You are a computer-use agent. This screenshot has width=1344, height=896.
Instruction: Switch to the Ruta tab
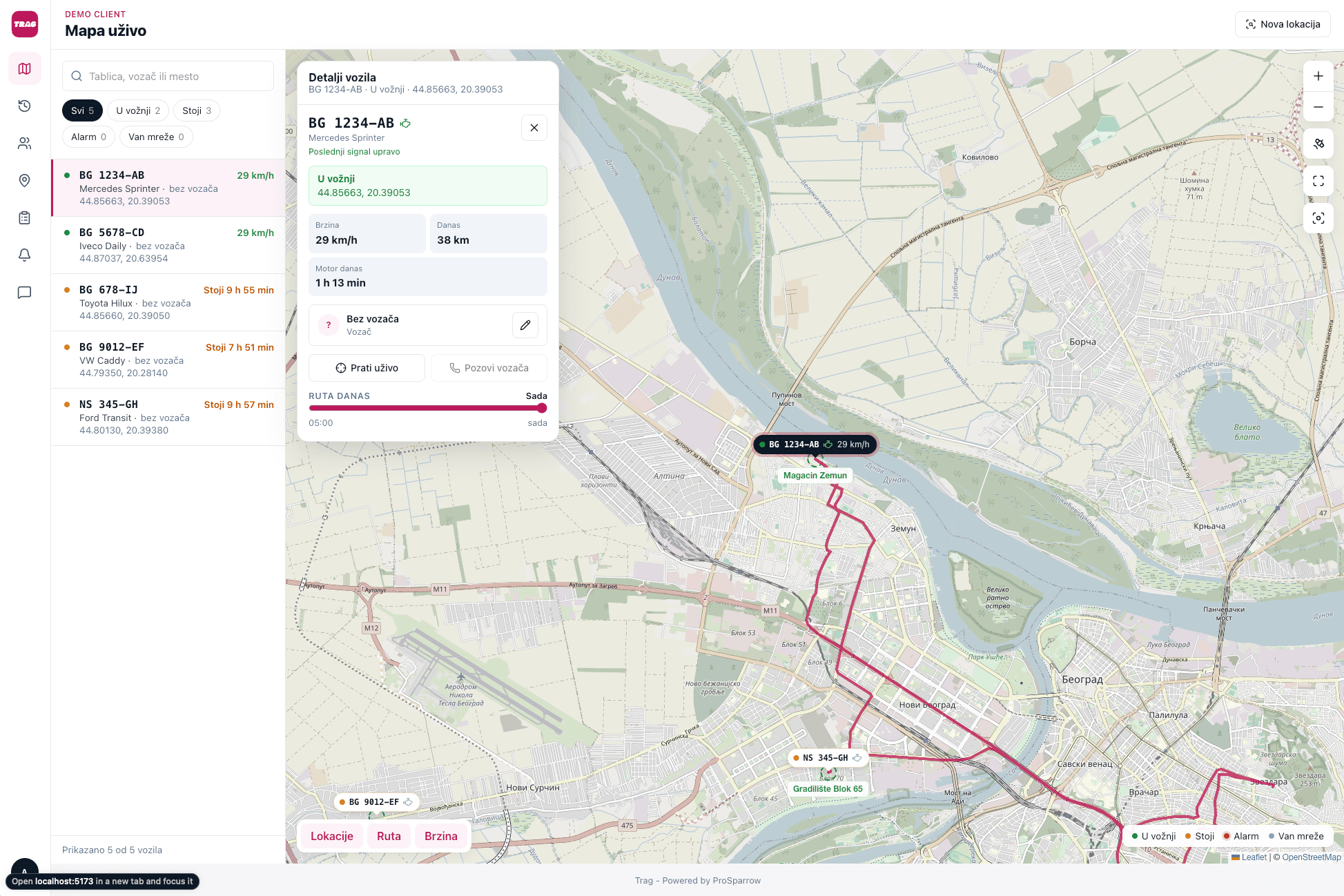point(389,836)
